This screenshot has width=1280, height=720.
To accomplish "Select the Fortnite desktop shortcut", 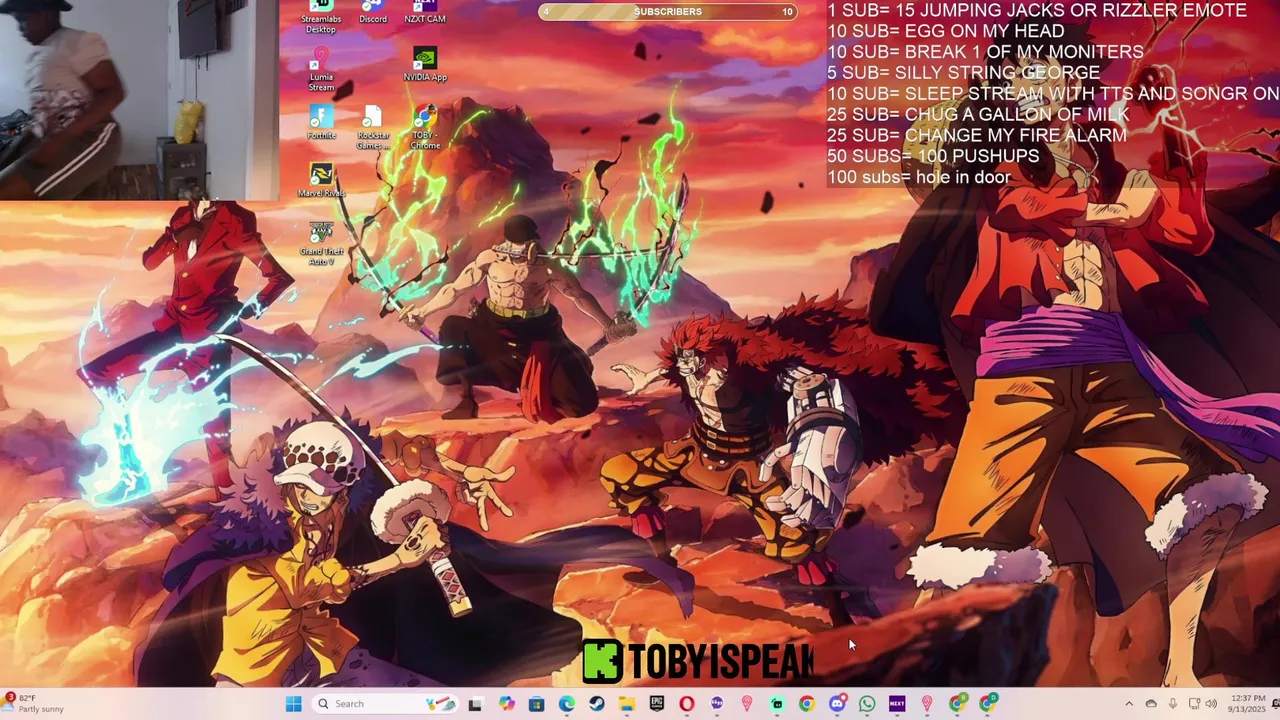I will click(x=321, y=122).
